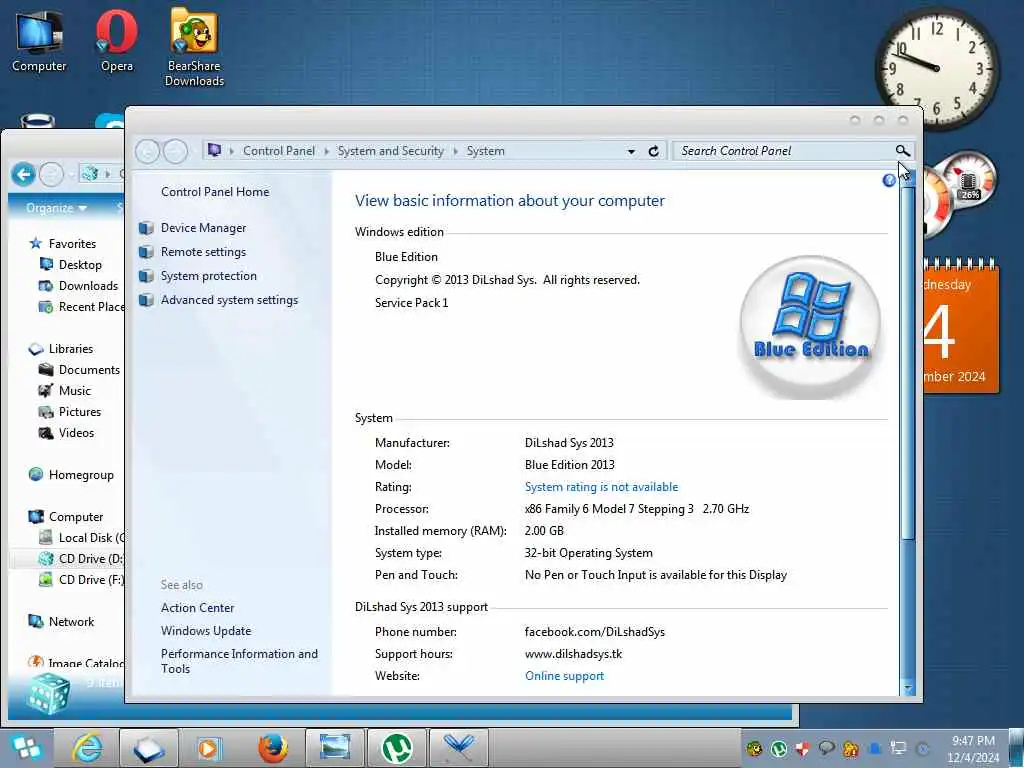Refresh the Control Panel address bar
This screenshot has height=768, width=1024.
pos(653,151)
